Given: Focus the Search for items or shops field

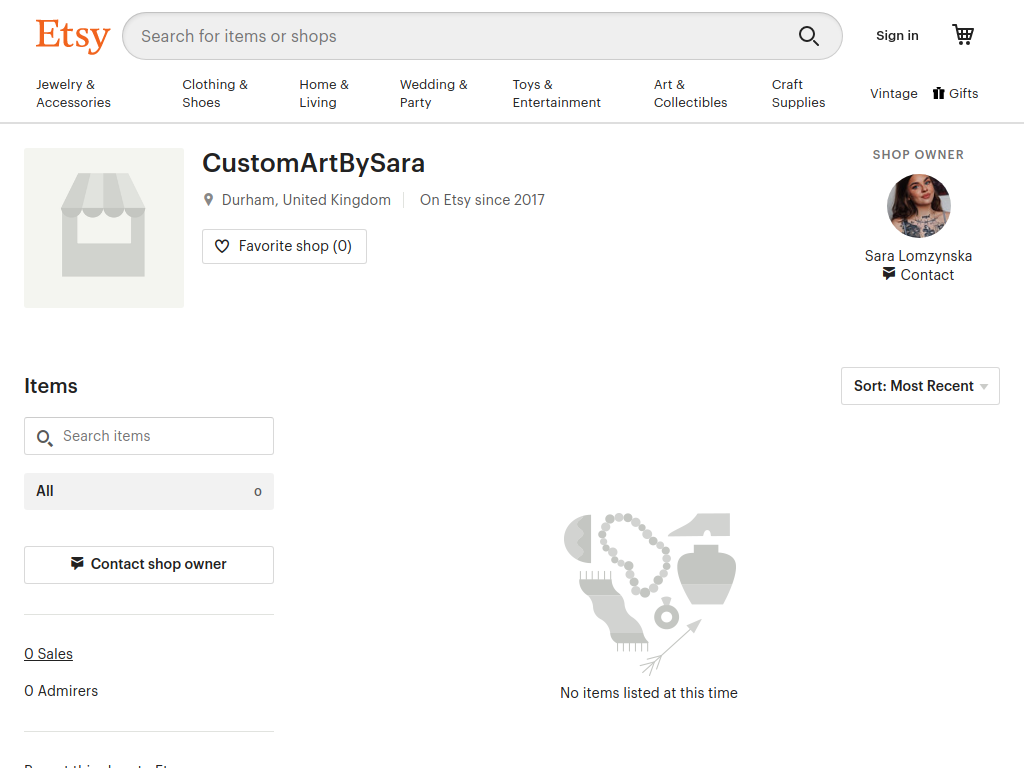Looking at the screenshot, I should point(457,36).
